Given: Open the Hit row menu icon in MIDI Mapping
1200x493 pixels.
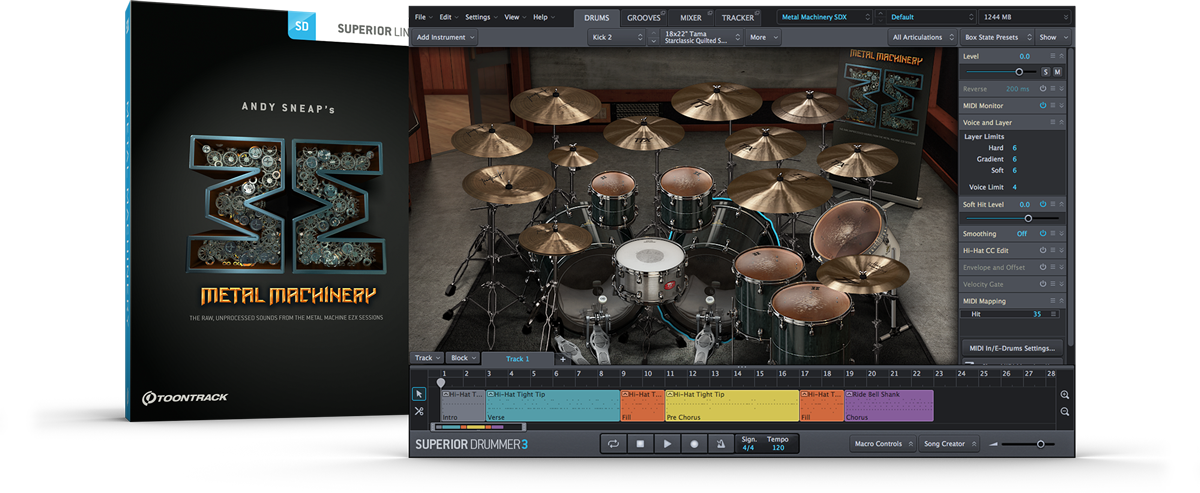Looking at the screenshot, I should (x=1052, y=314).
